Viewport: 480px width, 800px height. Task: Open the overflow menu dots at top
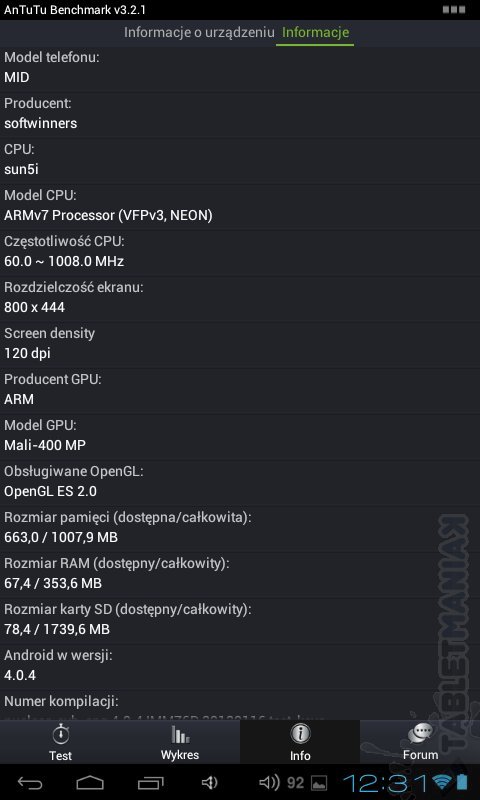point(453,10)
